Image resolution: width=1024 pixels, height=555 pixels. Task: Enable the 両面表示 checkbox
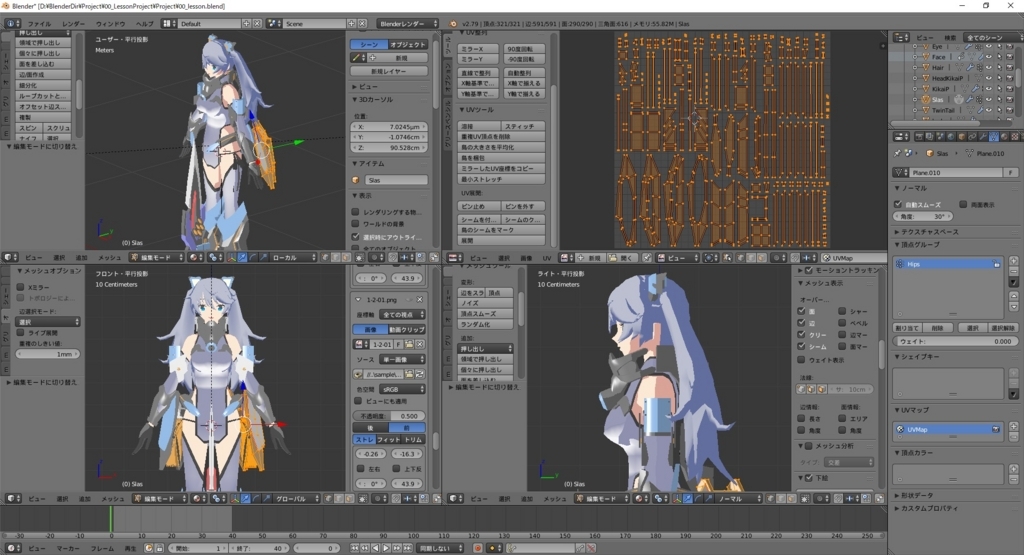click(963, 204)
